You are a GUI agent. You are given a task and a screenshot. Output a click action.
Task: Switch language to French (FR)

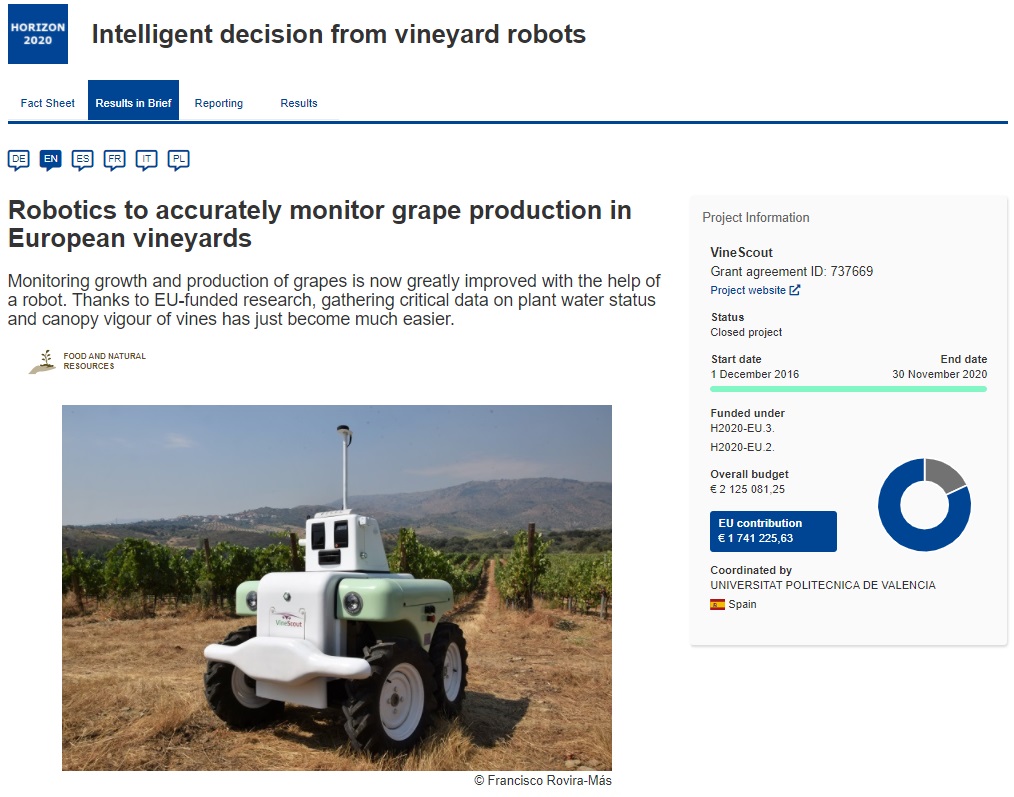114,159
